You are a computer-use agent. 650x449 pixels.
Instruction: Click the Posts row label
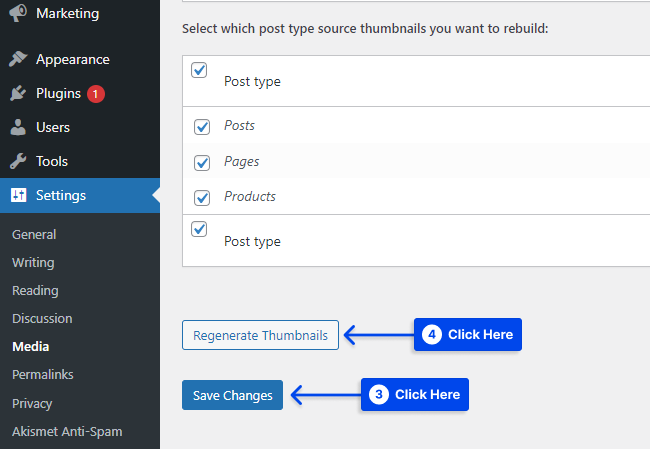239,125
